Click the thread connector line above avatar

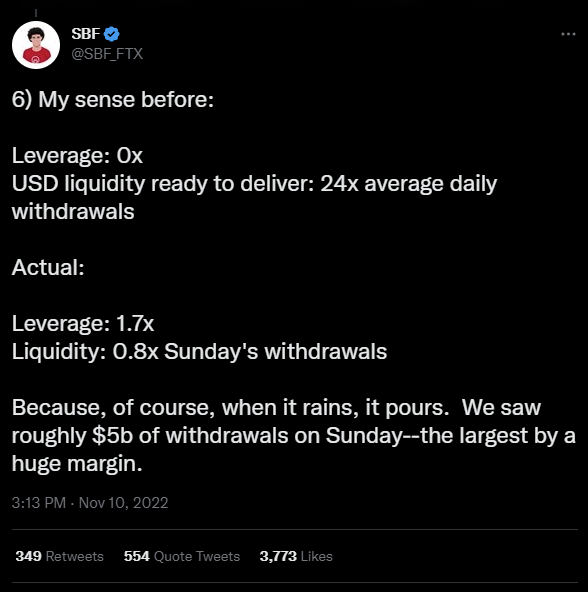[x=36, y=13]
